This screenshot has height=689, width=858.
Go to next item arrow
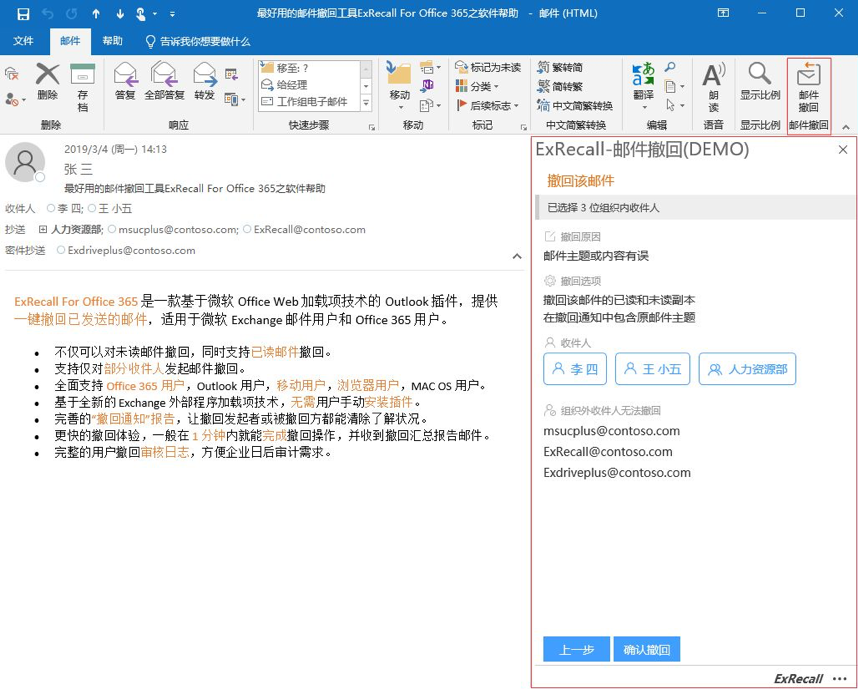120,14
